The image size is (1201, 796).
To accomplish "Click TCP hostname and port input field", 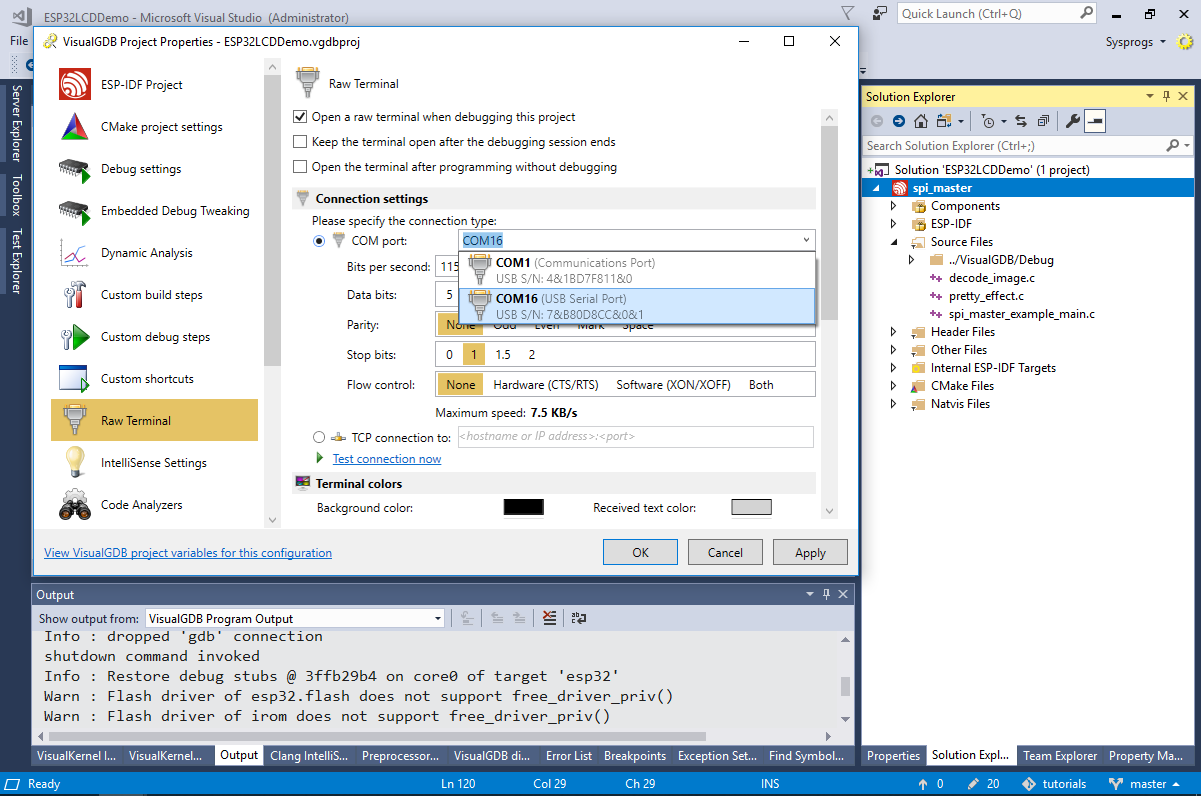I will point(635,437).
